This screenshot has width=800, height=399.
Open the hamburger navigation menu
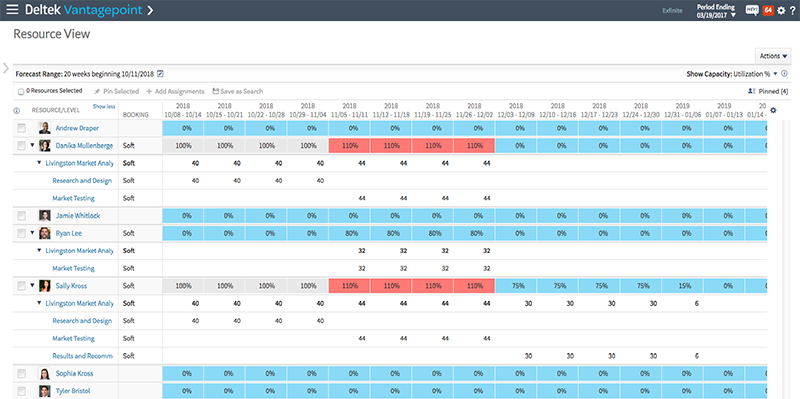pos(12,10)
